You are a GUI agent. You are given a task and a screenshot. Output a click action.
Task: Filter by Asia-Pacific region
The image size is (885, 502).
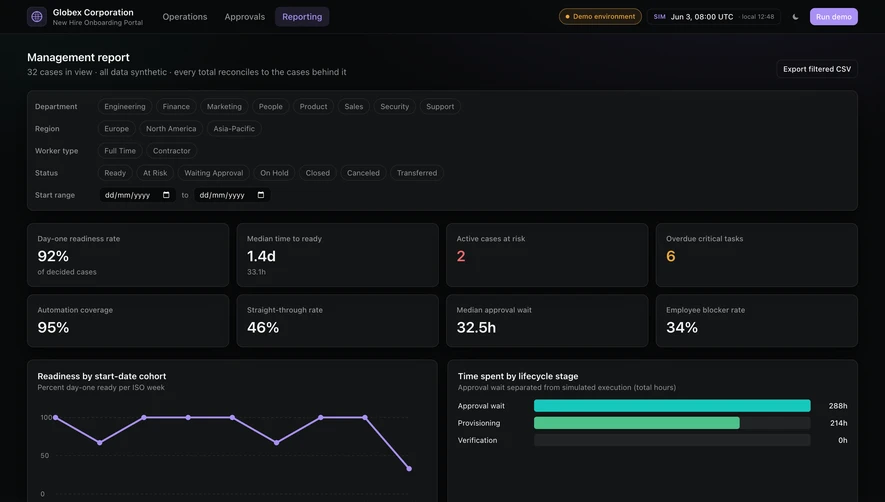click(234, 128)
